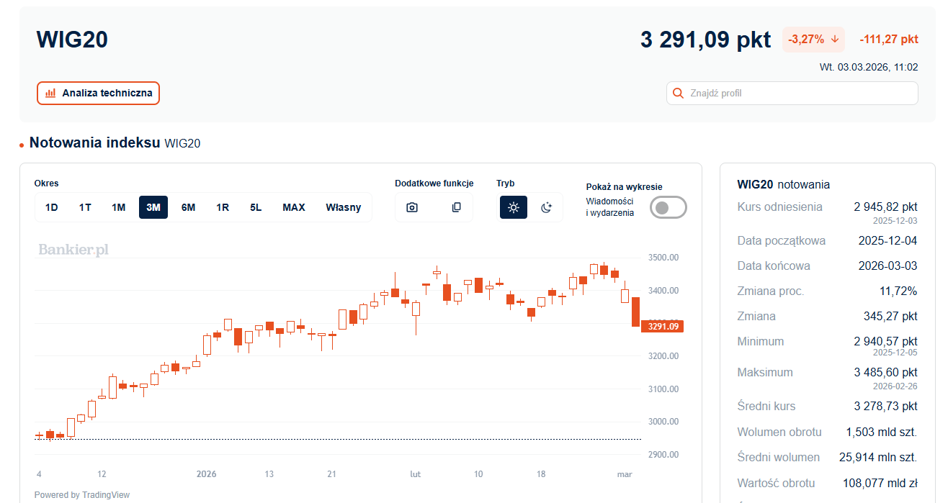Select the 1D period

coord(51,207)
